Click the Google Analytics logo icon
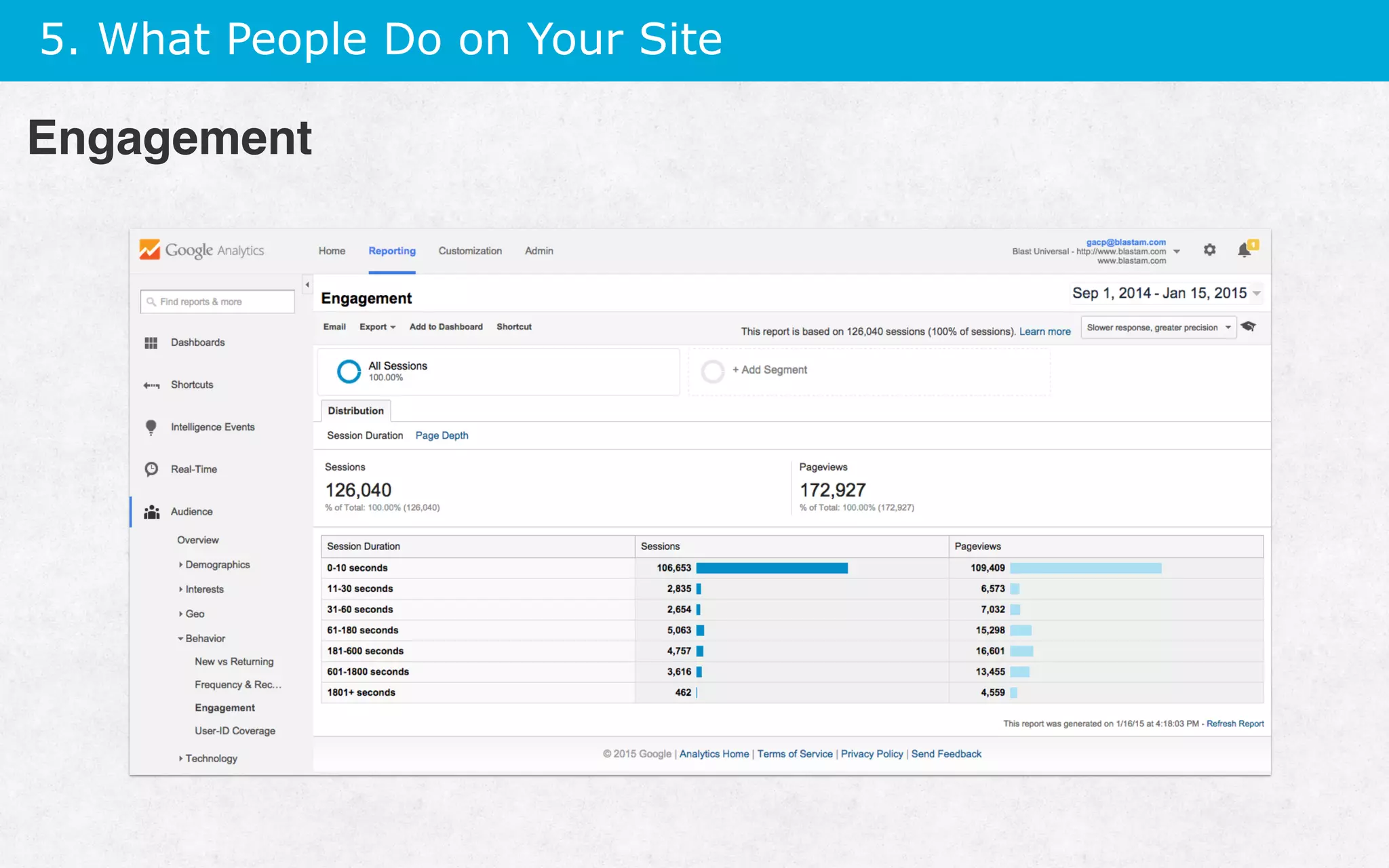Image resolution: width=1389 pixels, height=868 pixels. click(149, 250)
